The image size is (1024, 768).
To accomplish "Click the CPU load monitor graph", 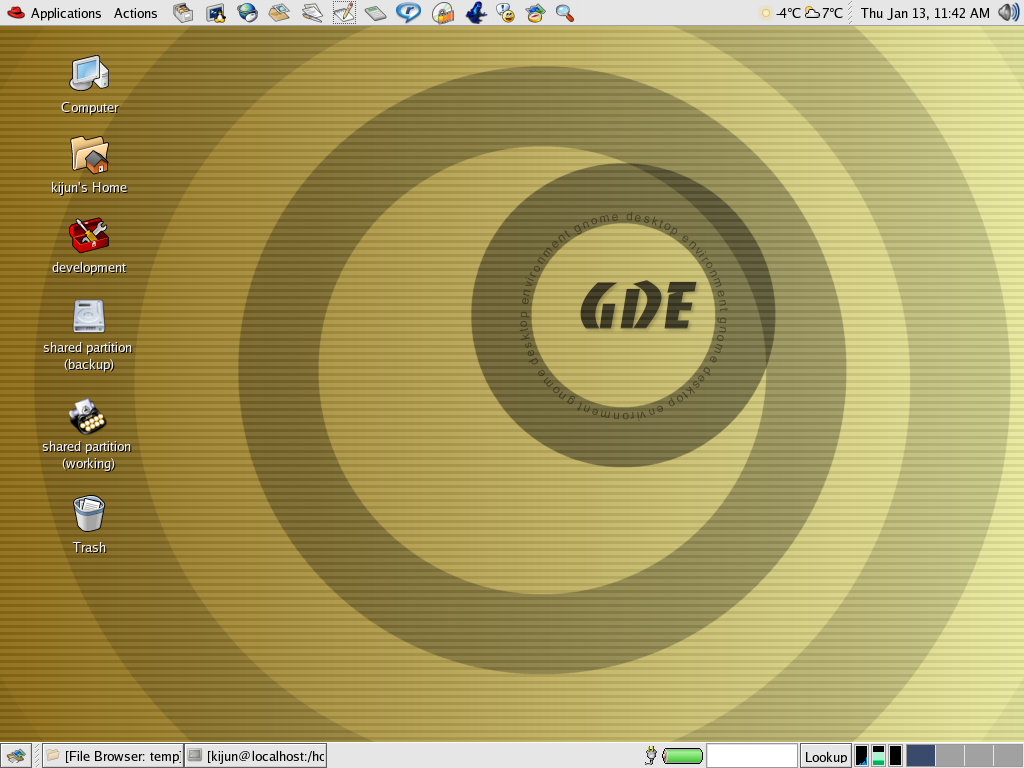I will (x=862, y=756).
